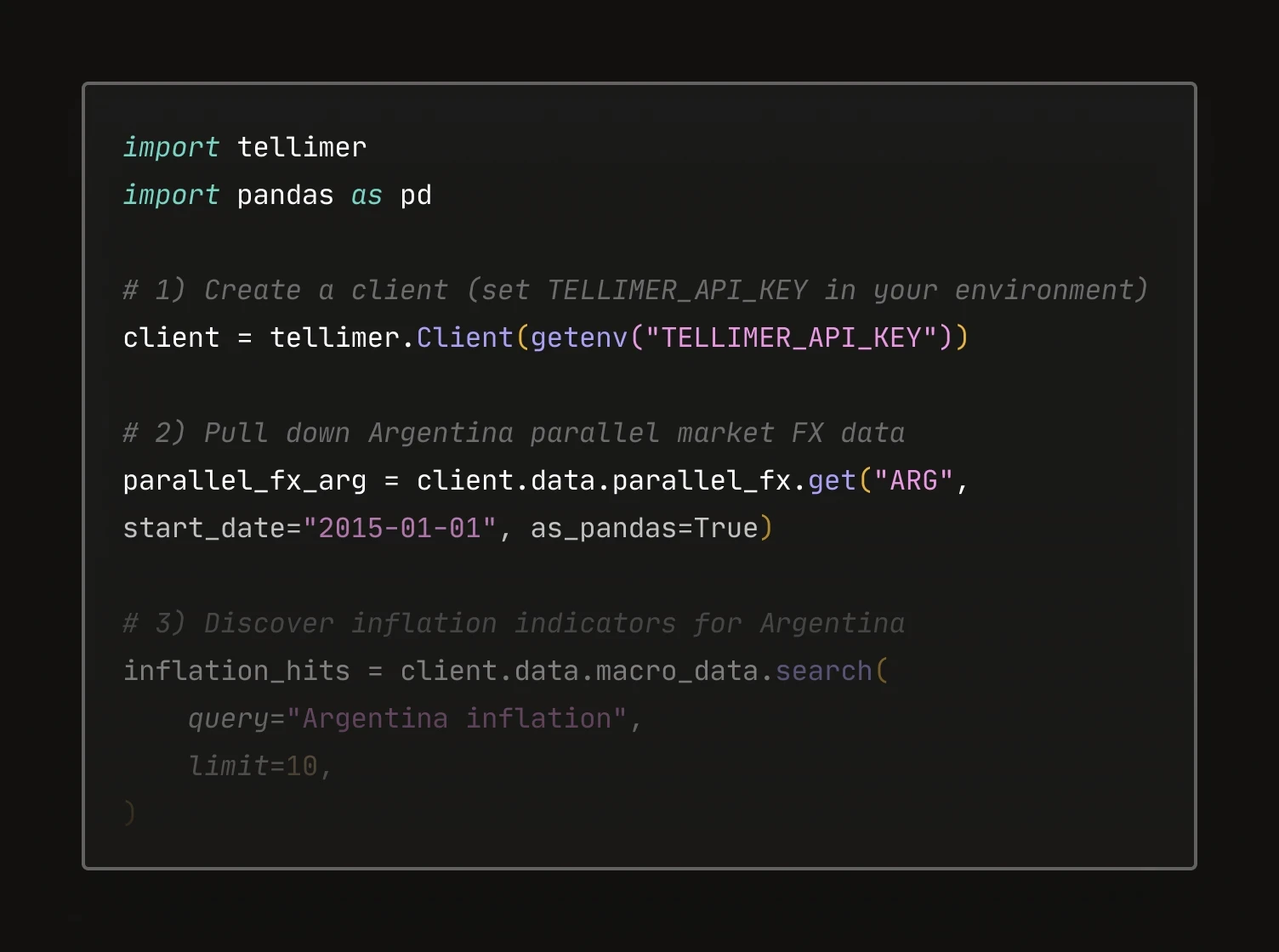Image resolution: width=1279 pixels, height=952 pixels.
Task: Click the '# 3) Discover inflation indicators' comment
Action: 514,623
